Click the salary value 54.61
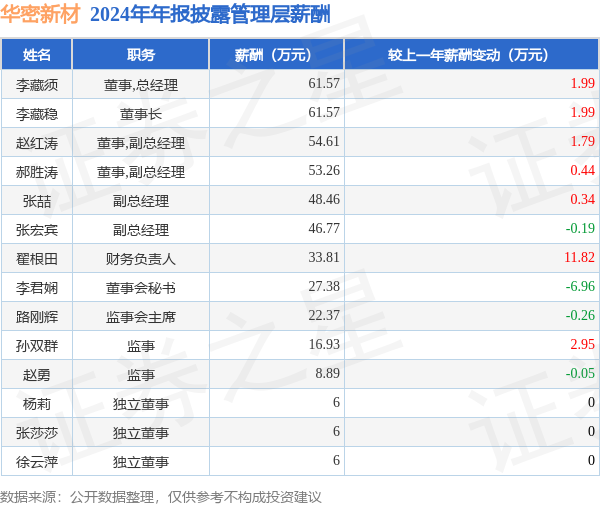 coord(324,141)
